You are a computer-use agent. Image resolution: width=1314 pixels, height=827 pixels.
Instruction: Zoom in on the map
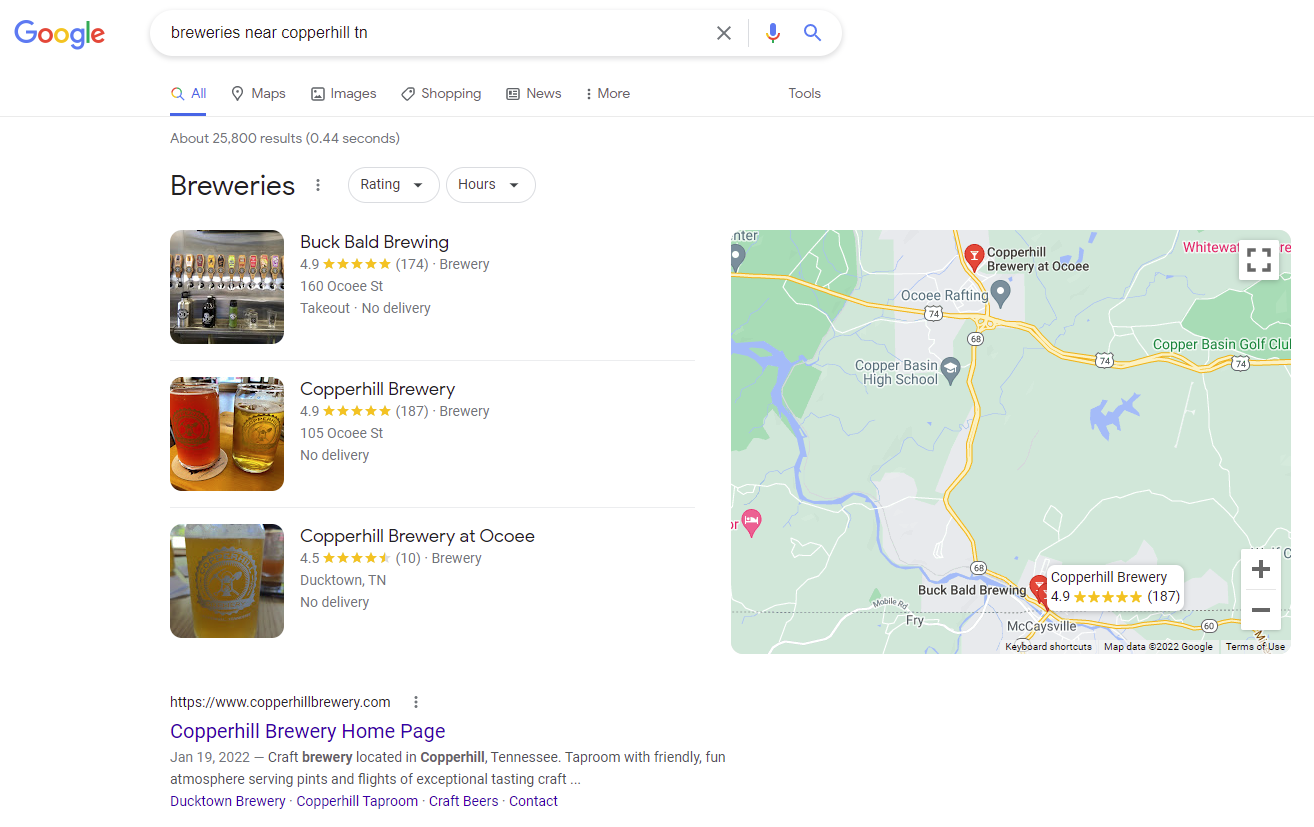tap(1261, 569)
